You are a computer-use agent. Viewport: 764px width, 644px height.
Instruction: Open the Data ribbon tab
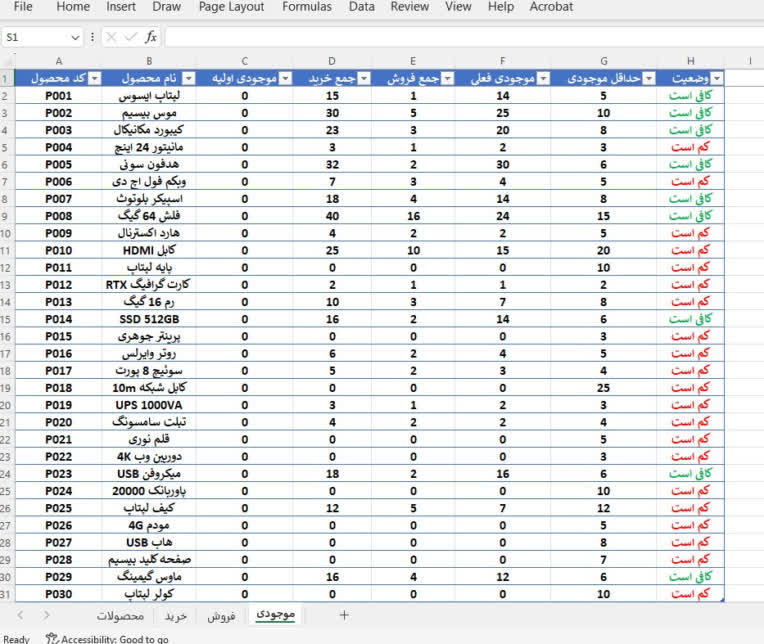(362, 7)
